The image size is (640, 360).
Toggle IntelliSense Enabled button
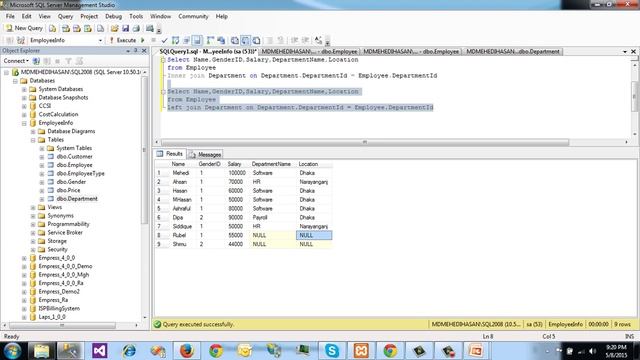(x=198, y=40)
